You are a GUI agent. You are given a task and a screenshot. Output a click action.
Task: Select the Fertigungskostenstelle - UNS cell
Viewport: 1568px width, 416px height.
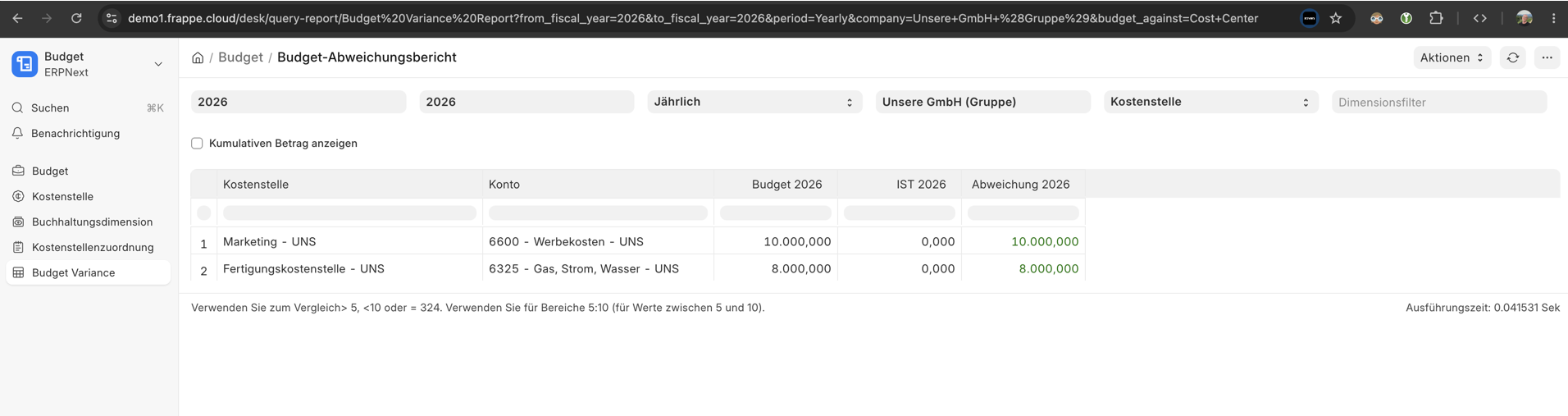(x=349, y=268)
